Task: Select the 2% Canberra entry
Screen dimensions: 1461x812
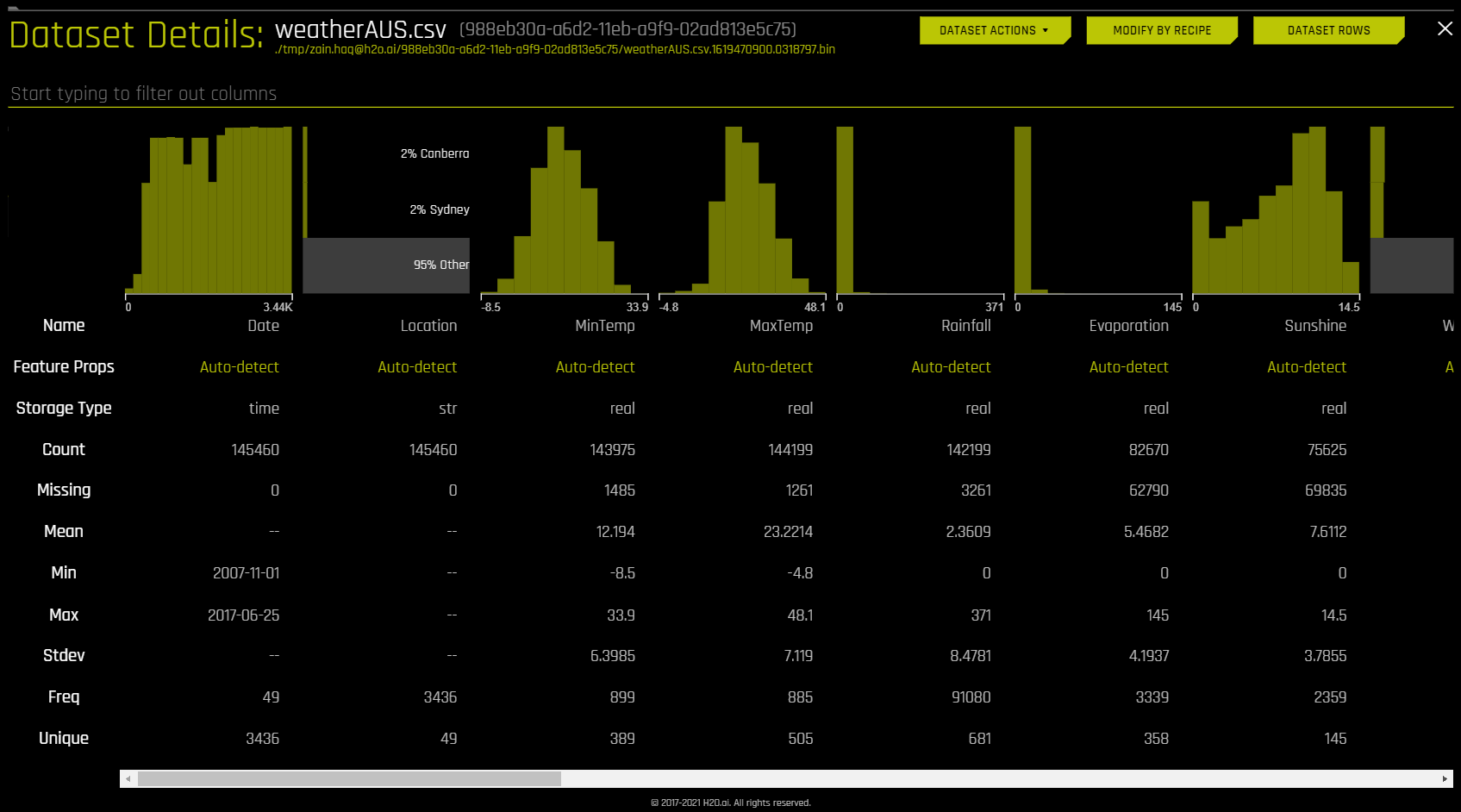Action: pyautogui.click(x=434, y=153)
